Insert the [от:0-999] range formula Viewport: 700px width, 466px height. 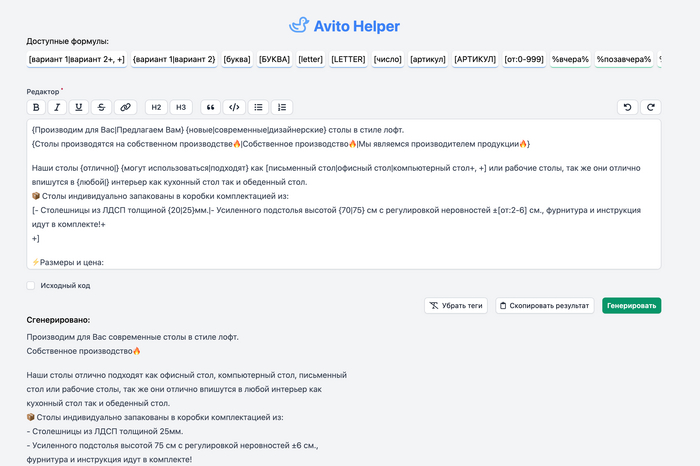tap(524, 59)
